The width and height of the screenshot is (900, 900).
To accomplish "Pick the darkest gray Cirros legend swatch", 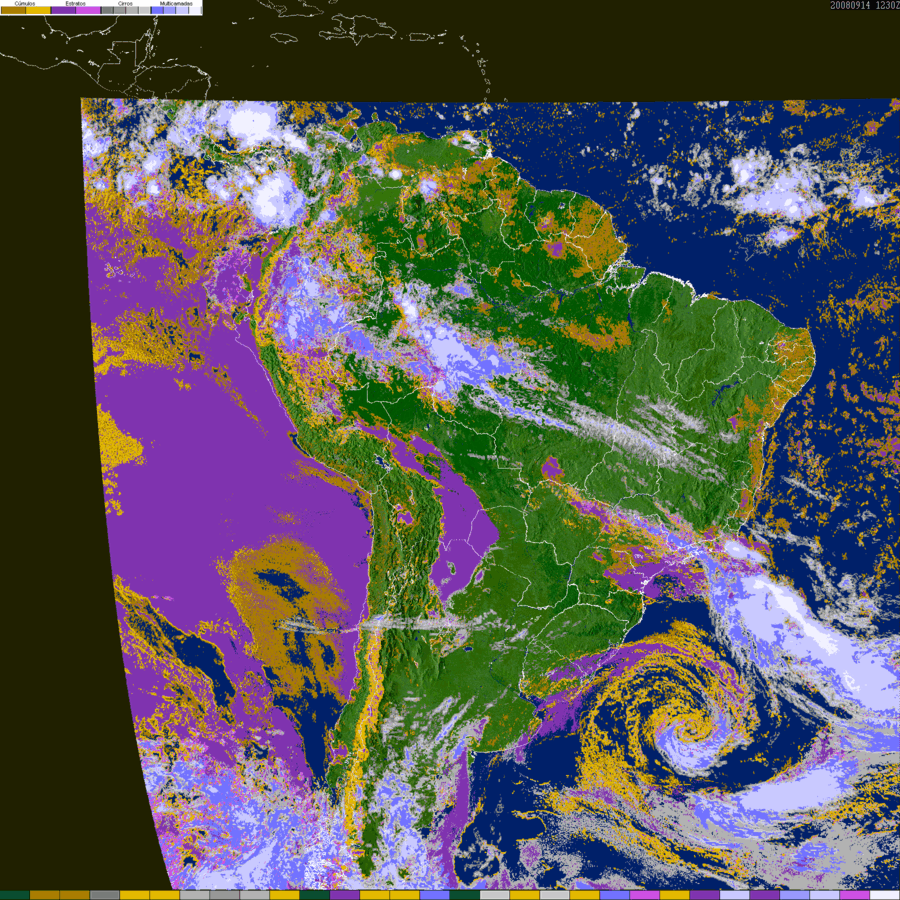I will [107, 10].
